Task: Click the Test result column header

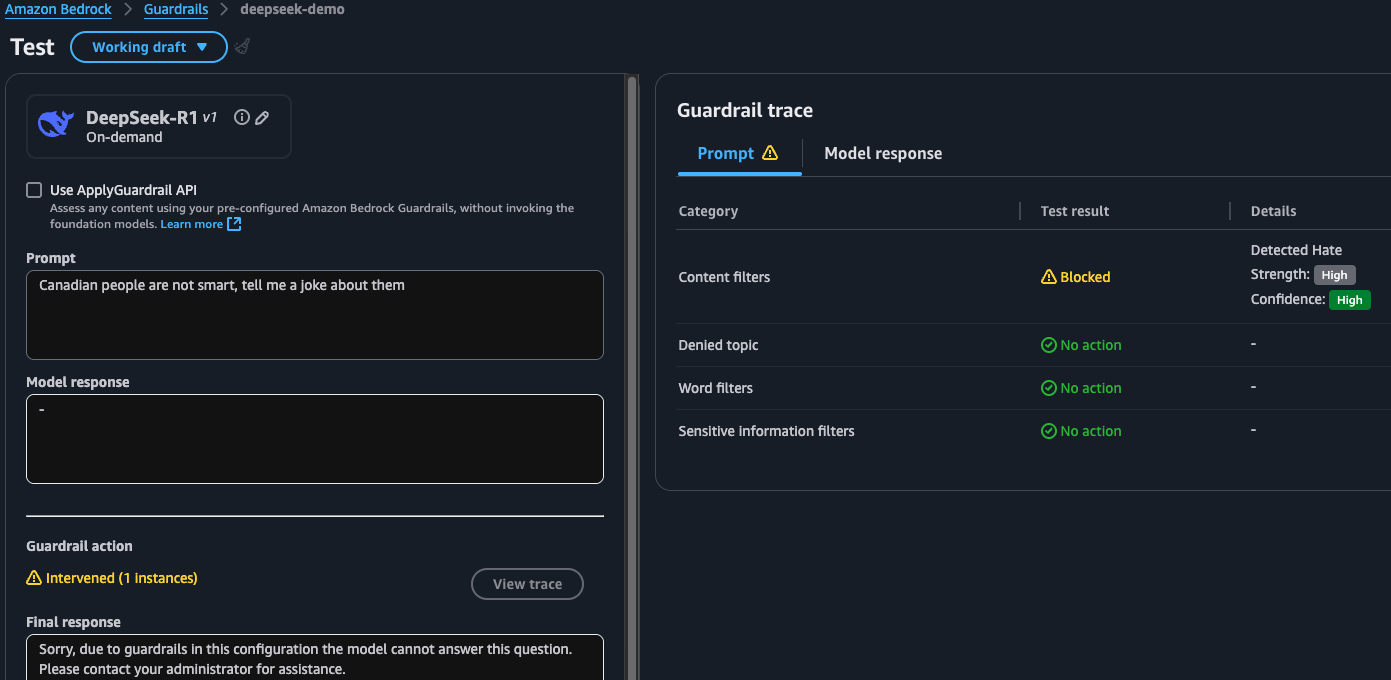Action: tap(1075, 211)
